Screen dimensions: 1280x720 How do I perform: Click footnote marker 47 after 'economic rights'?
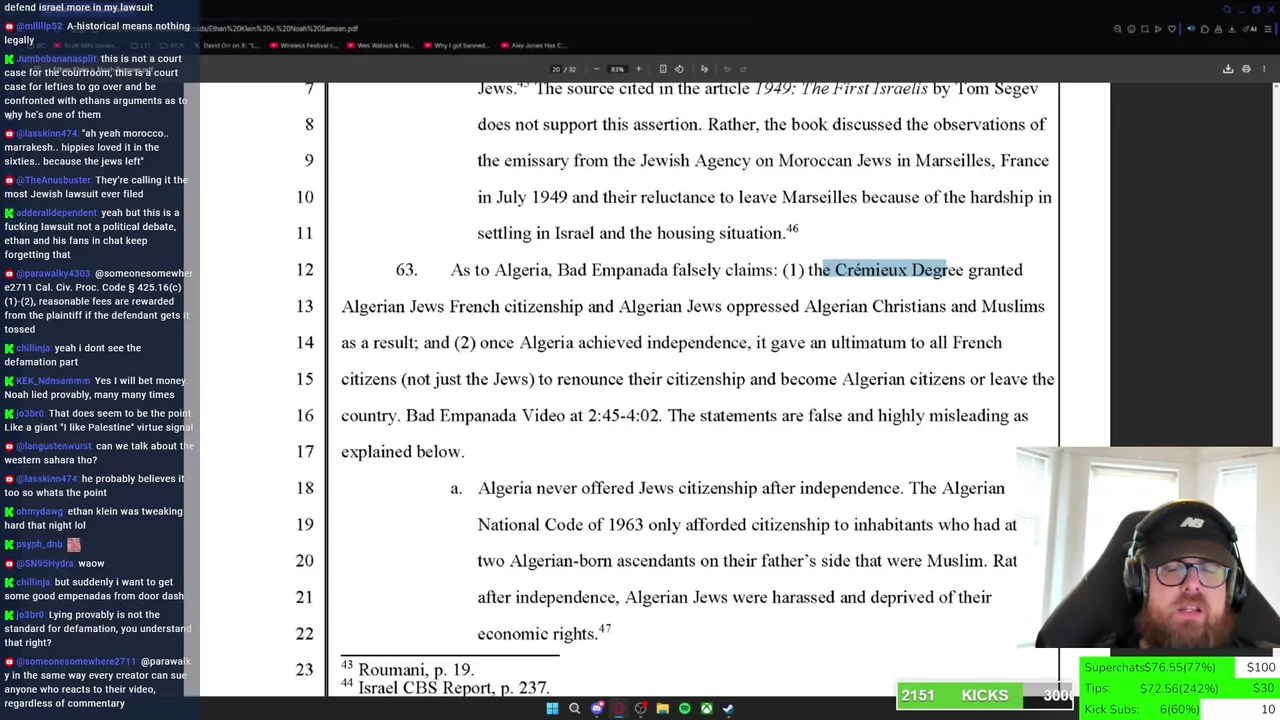click(605, 629)
